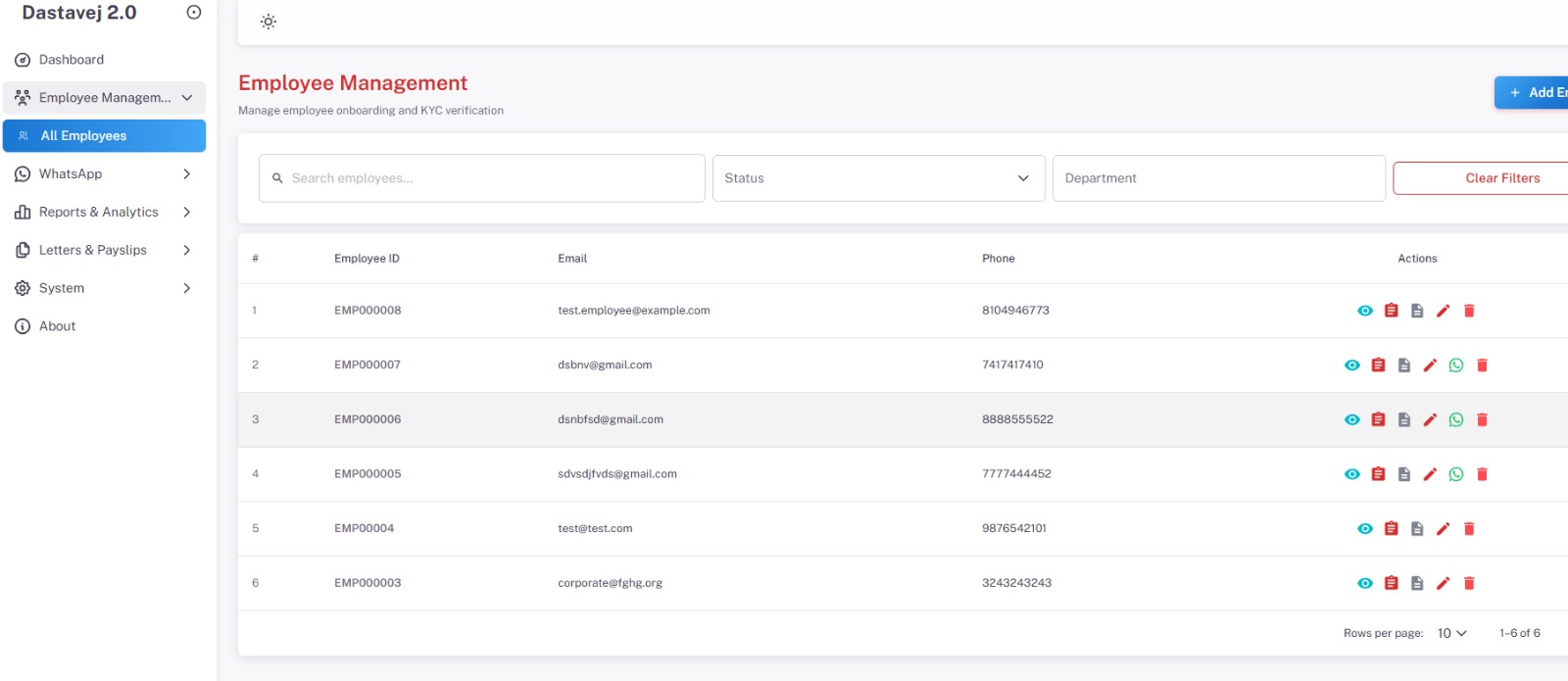1568x681 pixels.
Task: Open document icon for EMP000003
Action: pos(1417,583)
